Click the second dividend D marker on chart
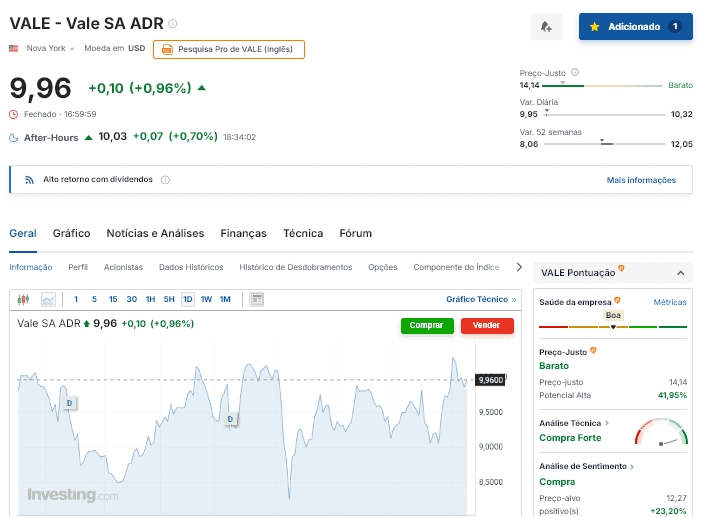Image resolution: width=703 pixels, height=517 pixels. click(x=230, y=419)
